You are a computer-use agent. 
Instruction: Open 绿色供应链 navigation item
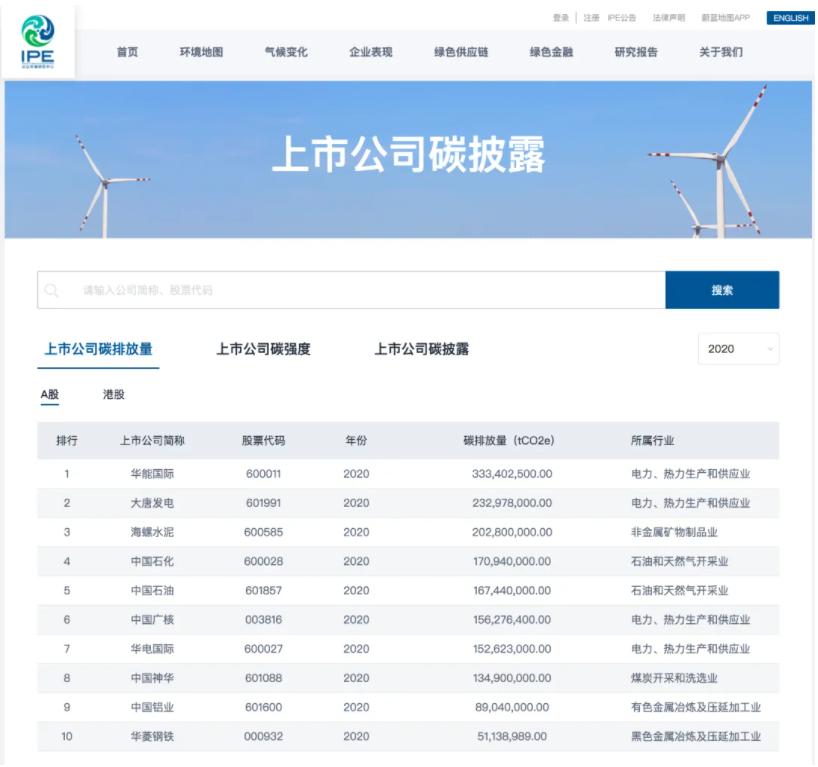point(461,52)
